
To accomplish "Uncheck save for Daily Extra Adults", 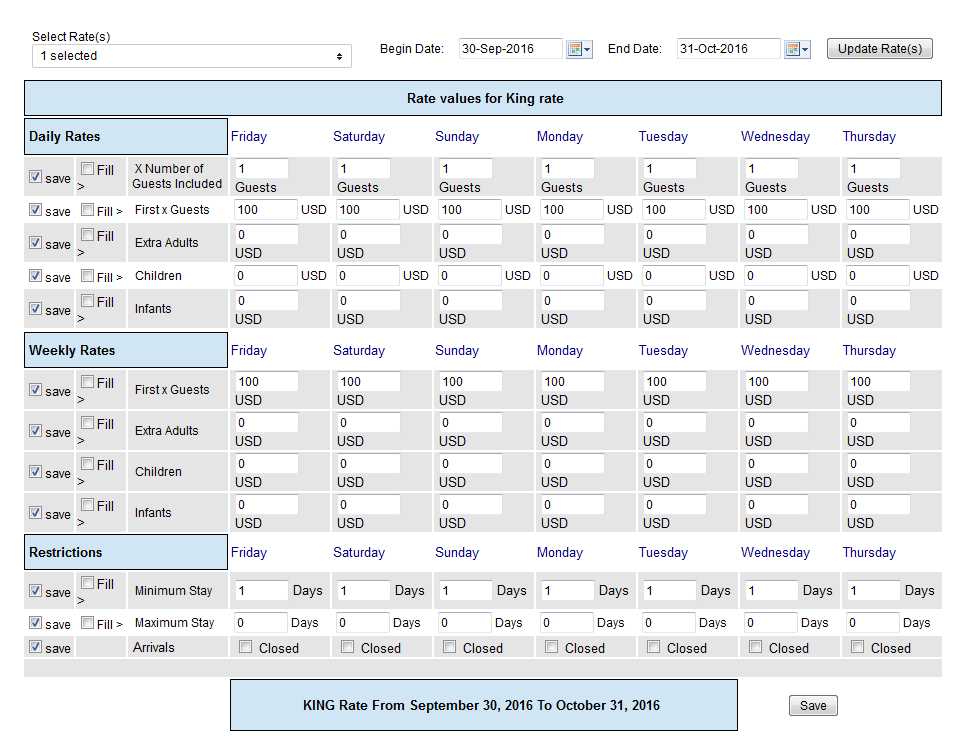I will pyautogui.click(x=35, y=242).
